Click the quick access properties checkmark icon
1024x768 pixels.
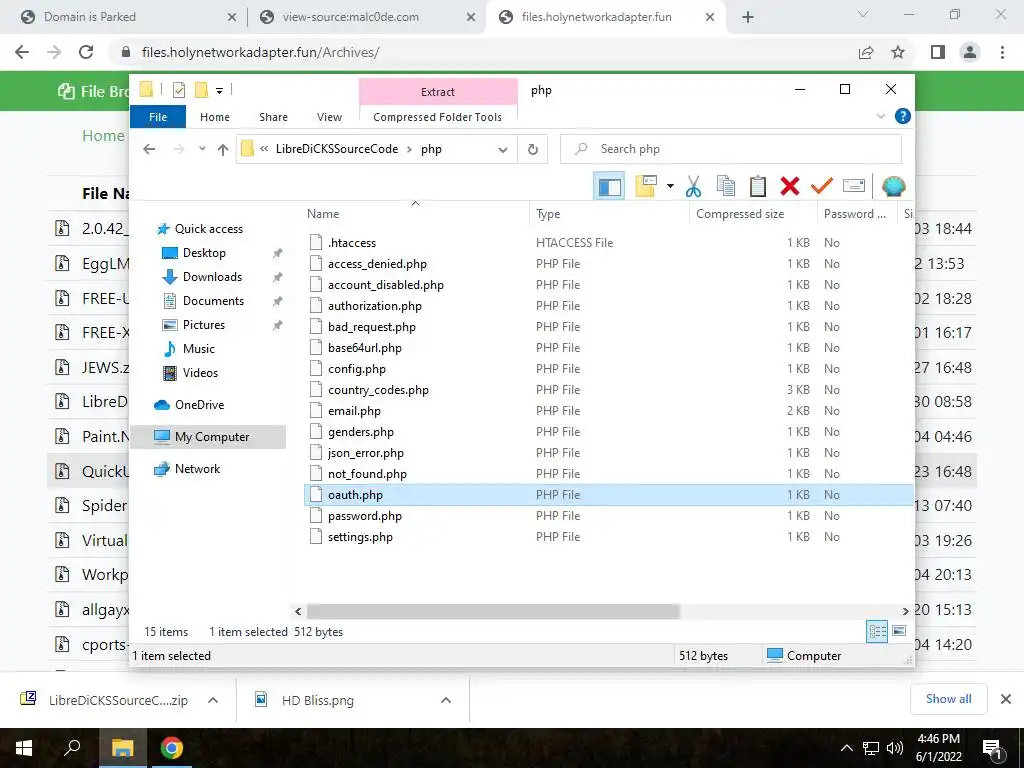pyautogui.click(x=178, y=90)
